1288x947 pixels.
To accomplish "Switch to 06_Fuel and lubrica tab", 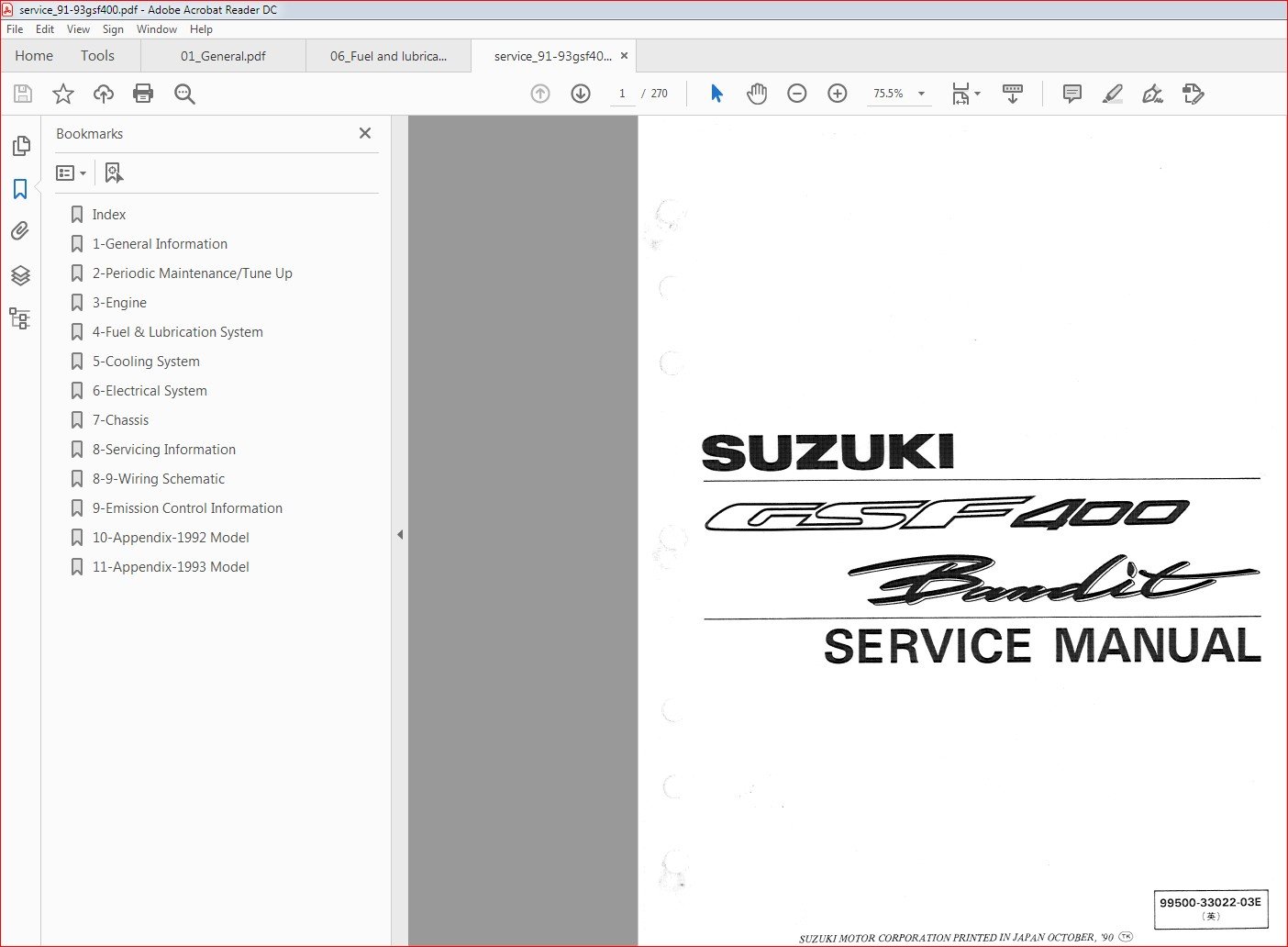I will [389, 56].
